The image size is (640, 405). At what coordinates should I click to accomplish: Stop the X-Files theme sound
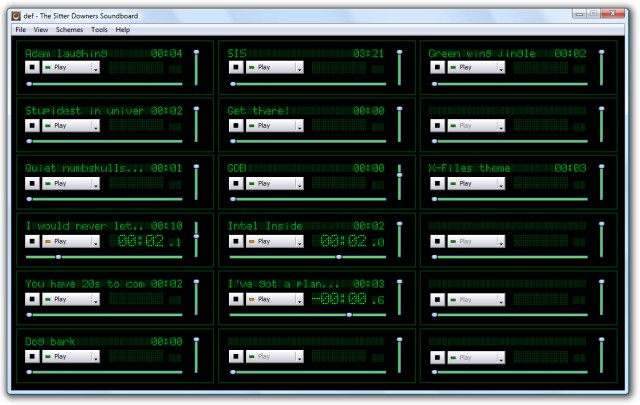click(438, 183)
